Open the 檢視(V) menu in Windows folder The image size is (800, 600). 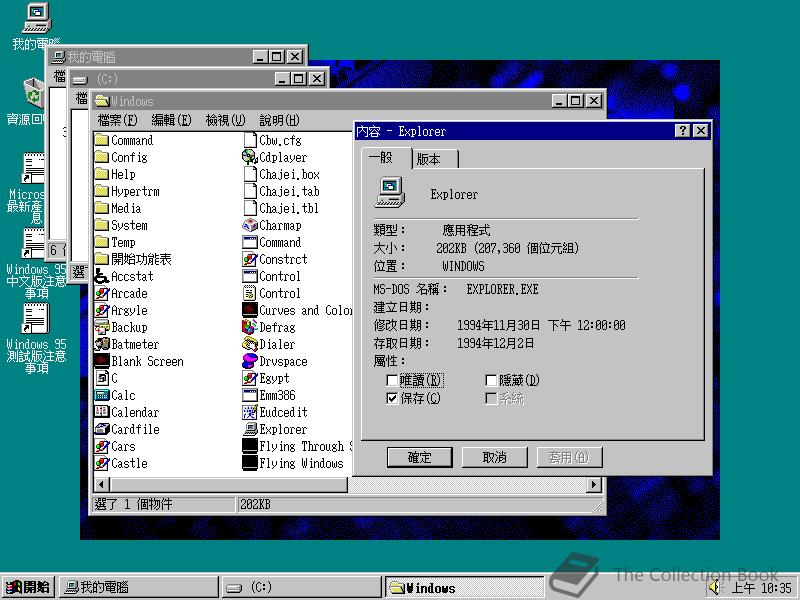[x=226, y=120]
